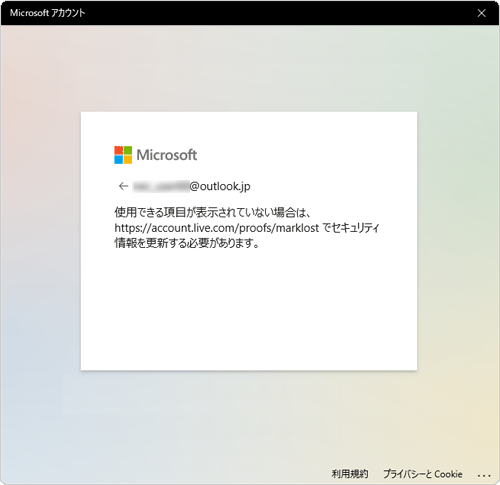Click the 情報を更新する必要があります text line

187,243
